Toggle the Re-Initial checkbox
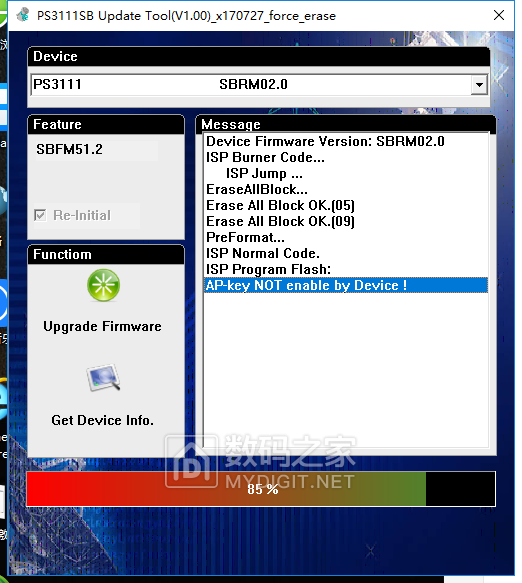Screen dimensions: 522x583 (x=40, y=215)
